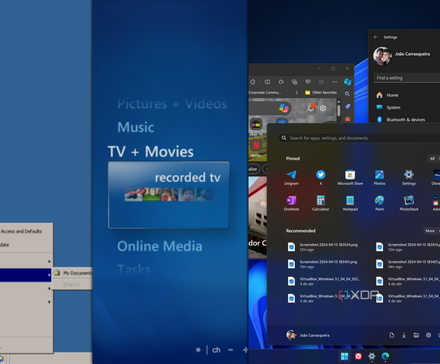The width and height of the screenshot is (440, 364).
Task: Click Access and Defaults menu entry
Action: (21, 231)
